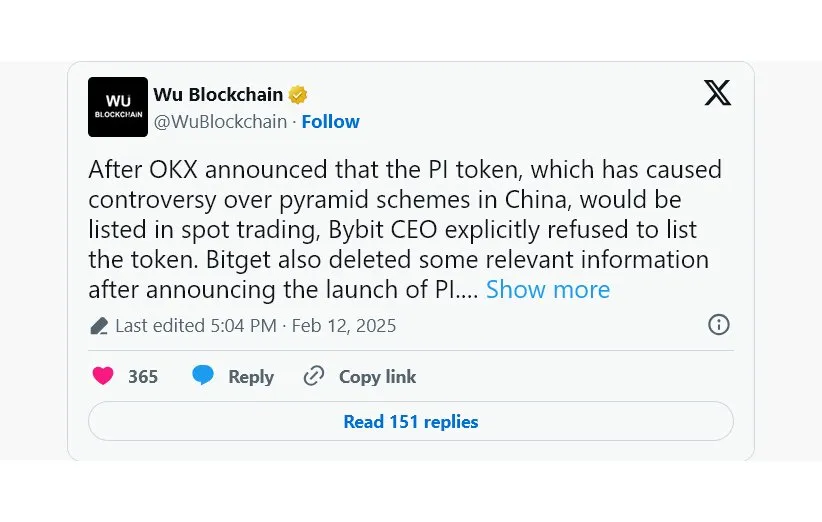
Task: Expand tweet with Show more
Action: [x=547, y=290]
